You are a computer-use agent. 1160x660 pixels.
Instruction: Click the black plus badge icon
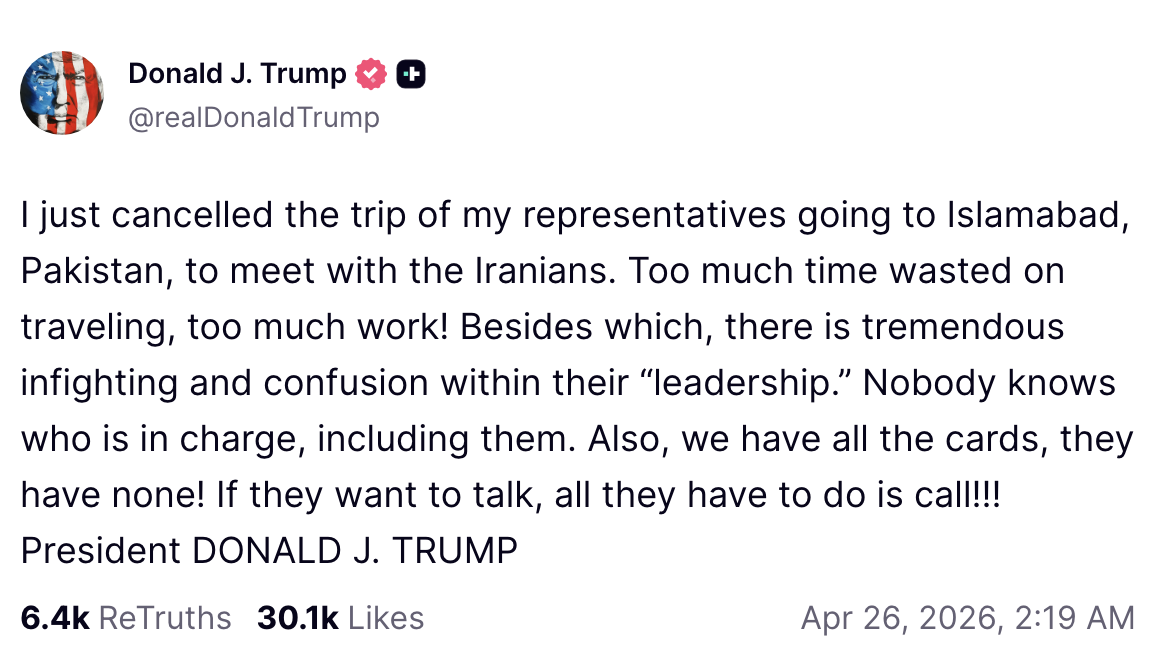coord(411,74)
